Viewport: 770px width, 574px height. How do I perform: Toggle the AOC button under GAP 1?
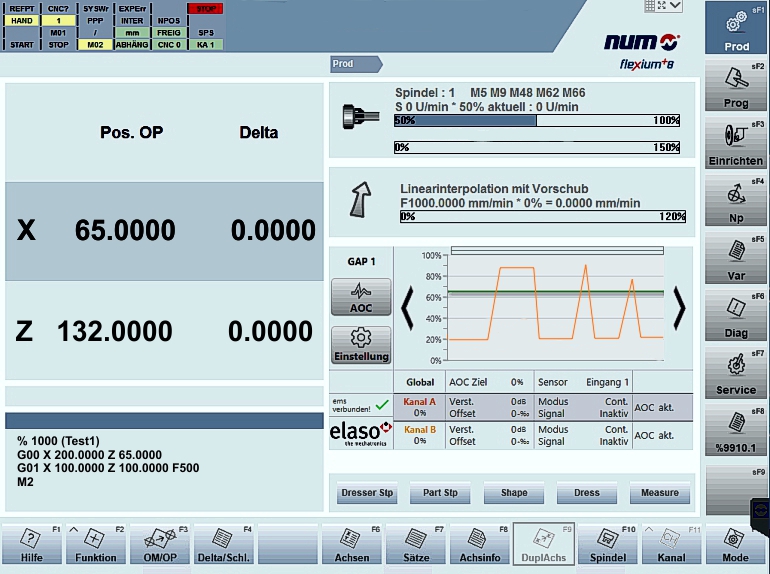coord(361,296)
